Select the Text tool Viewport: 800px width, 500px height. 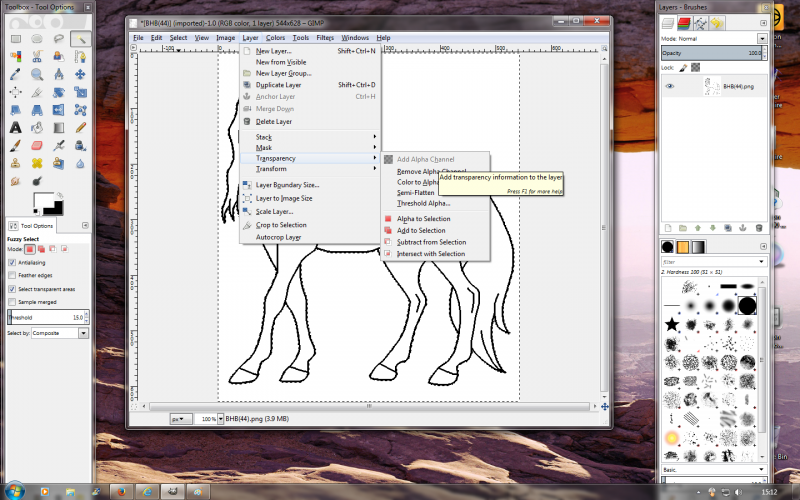click(x=16, y=128)
